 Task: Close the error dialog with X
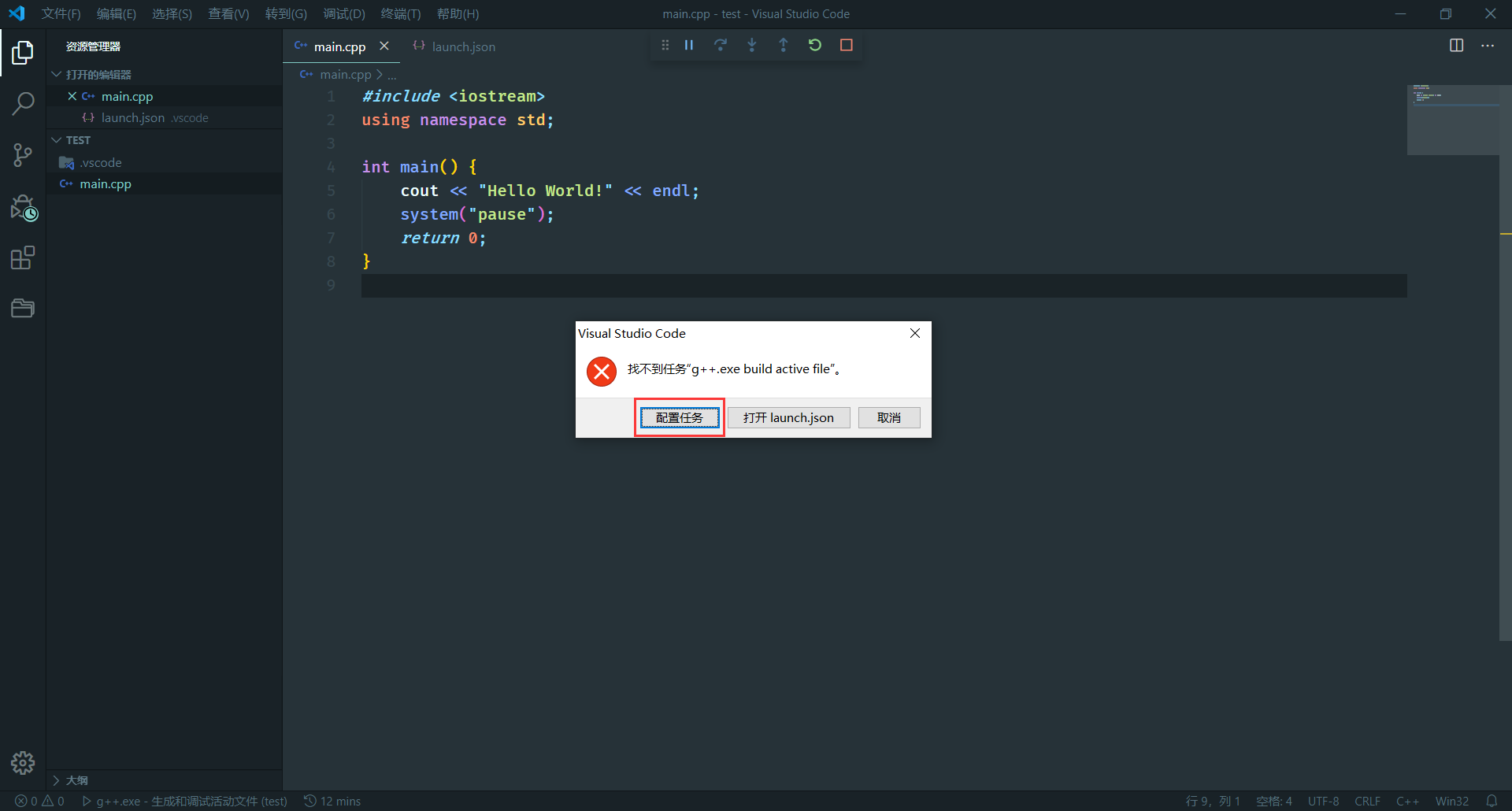[x=915, y=333]
